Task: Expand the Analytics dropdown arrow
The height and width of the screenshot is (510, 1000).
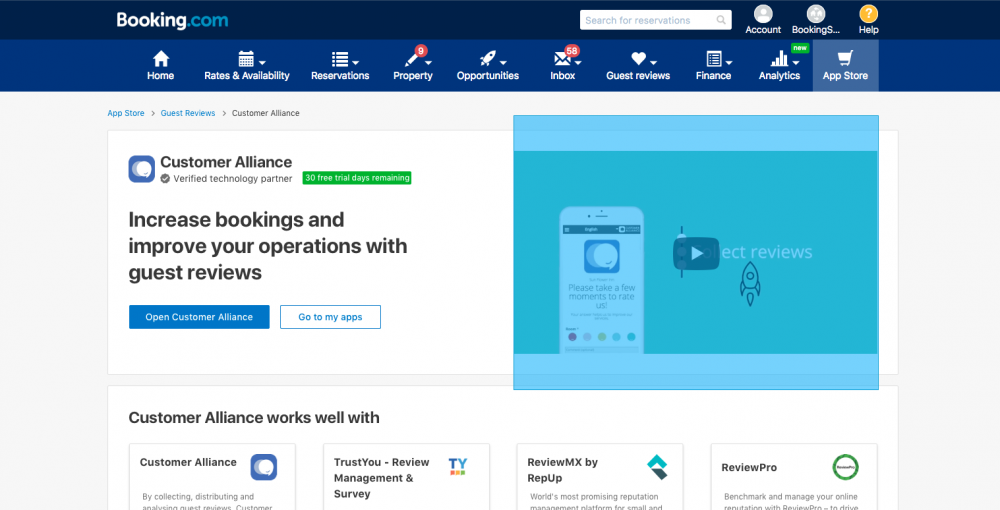Action: click(x=796, y=62)
